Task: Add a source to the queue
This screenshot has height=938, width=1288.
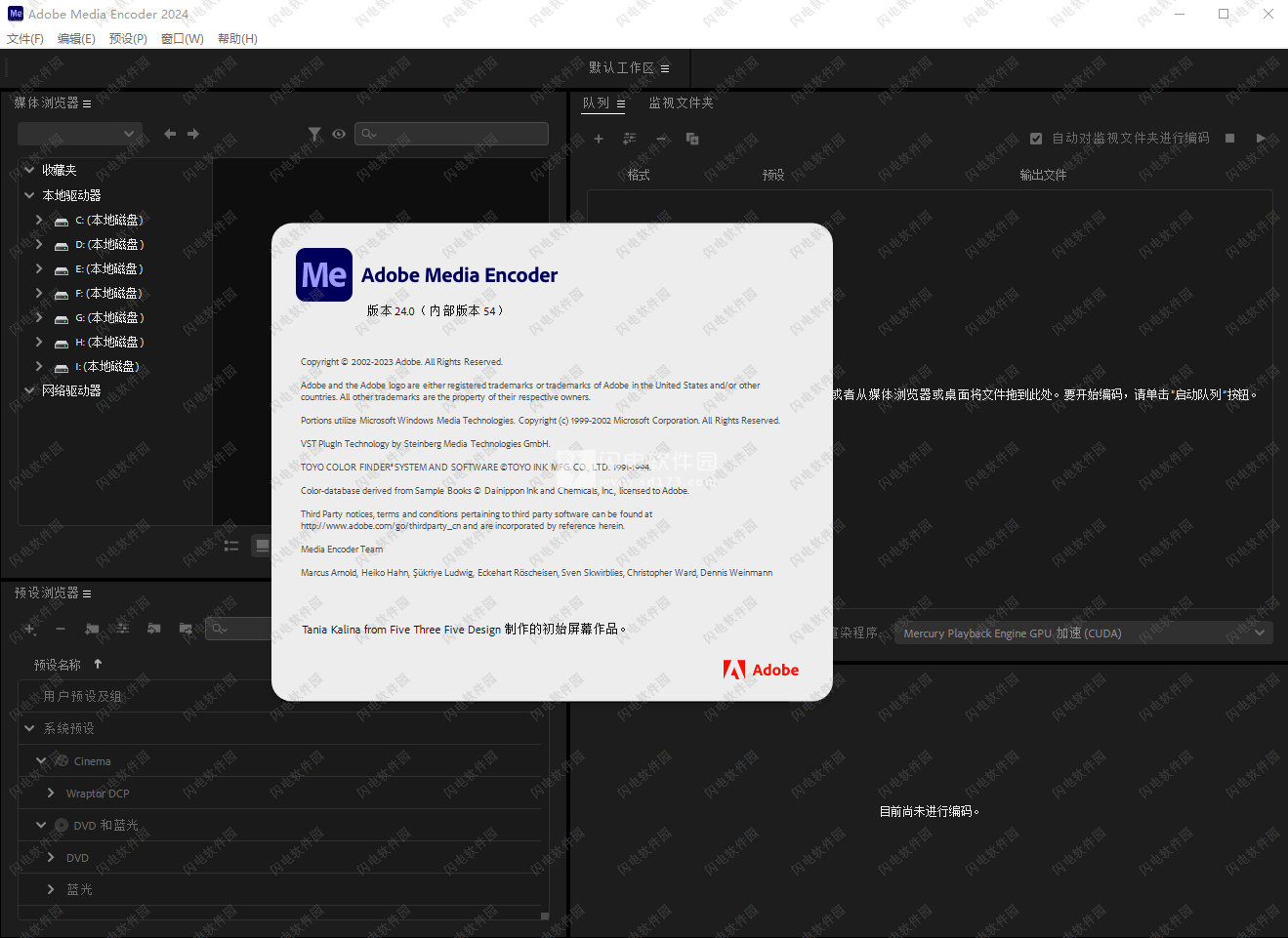Action: (x=599, y=139)
